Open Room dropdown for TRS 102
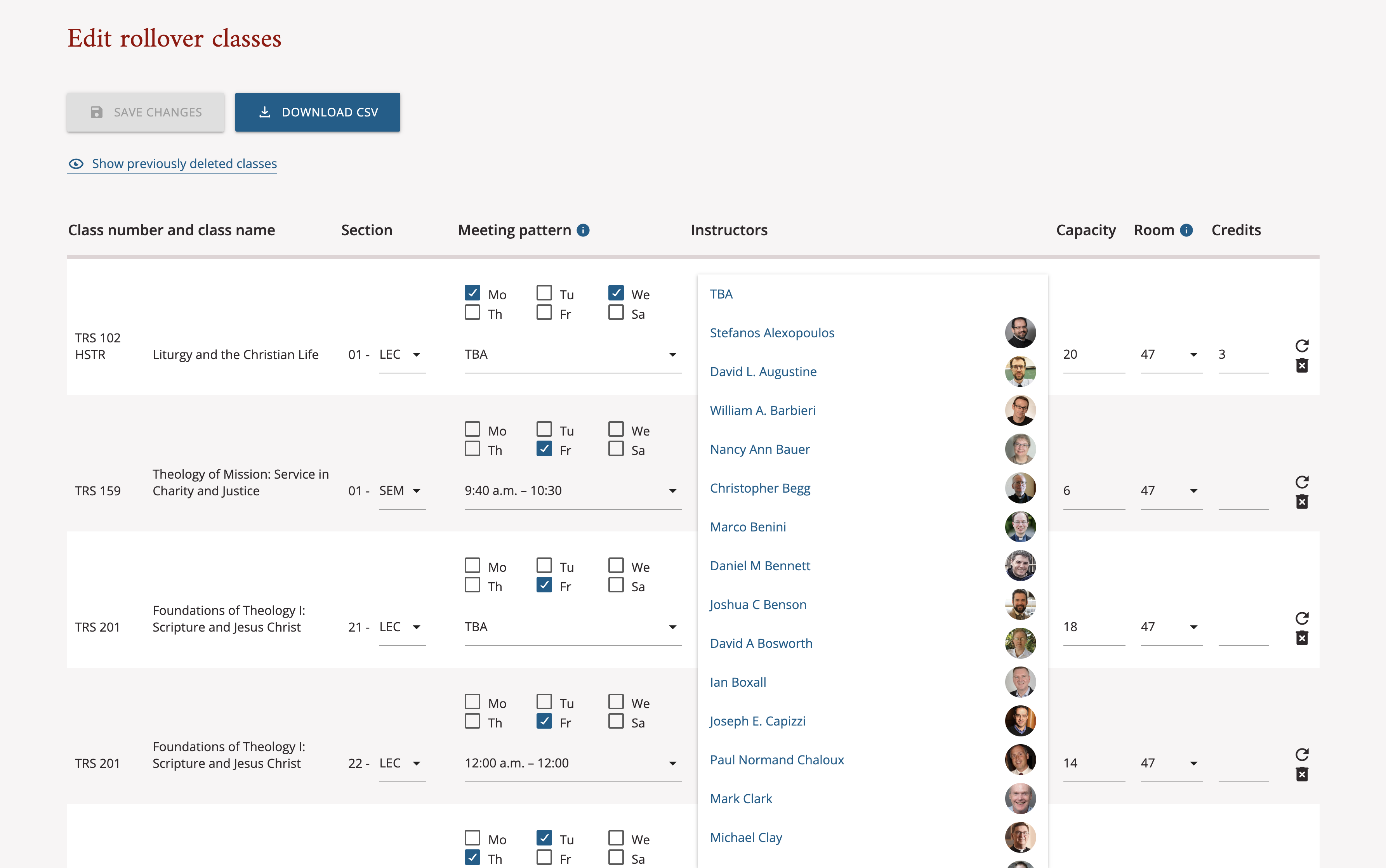 (1171, 355)
